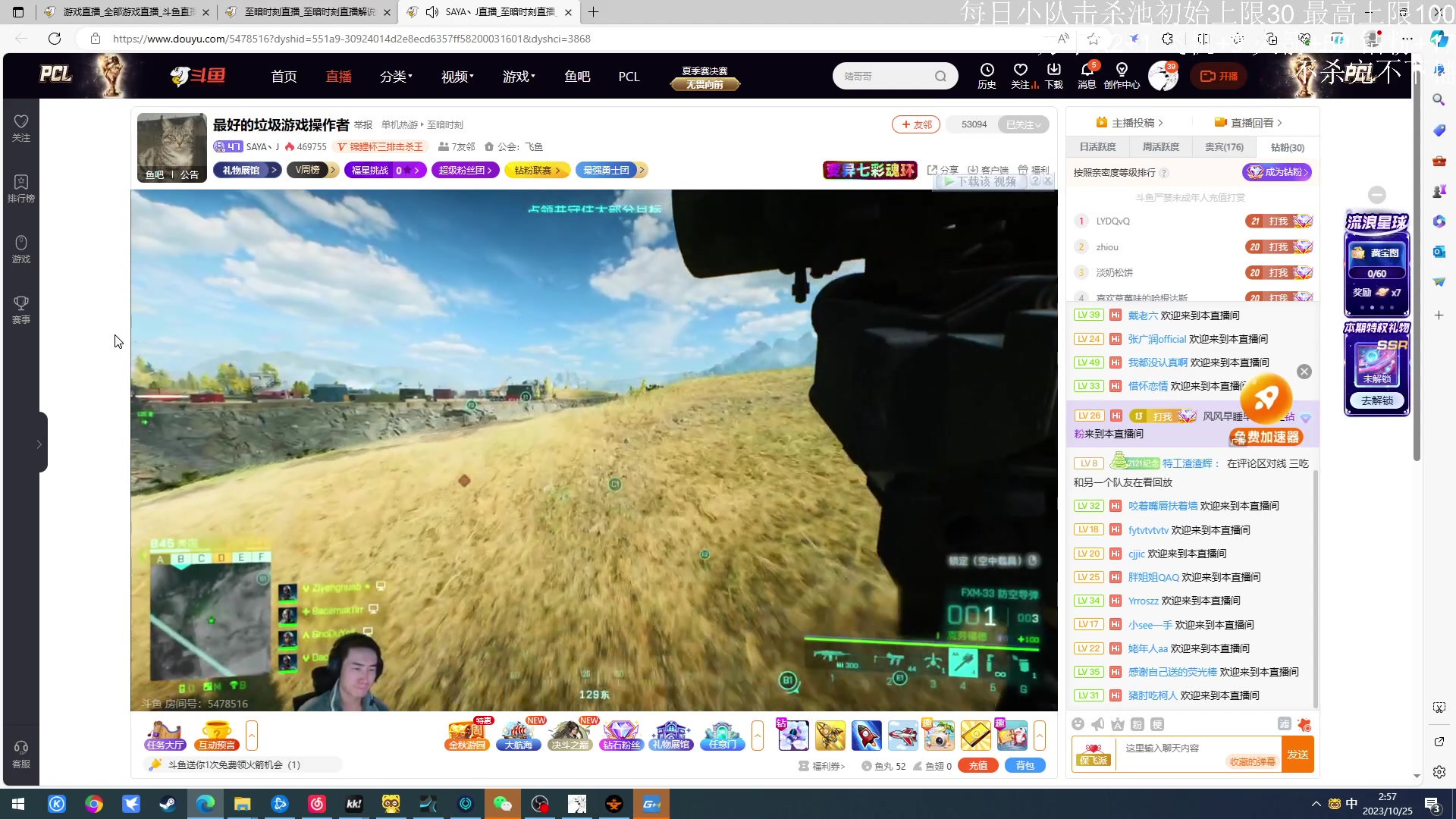Click the Windows Start button
This screenshot has width=1456, height=819.
click(18, 804)
